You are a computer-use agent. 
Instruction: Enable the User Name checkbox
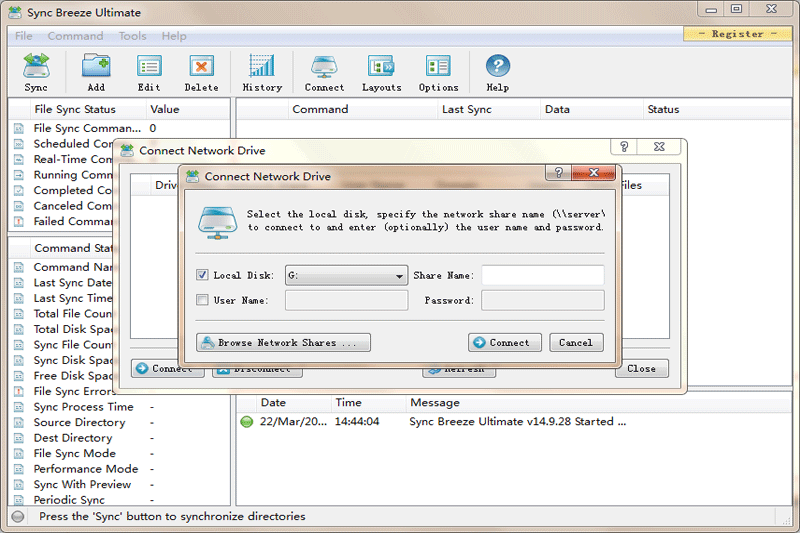click(202, 300)
